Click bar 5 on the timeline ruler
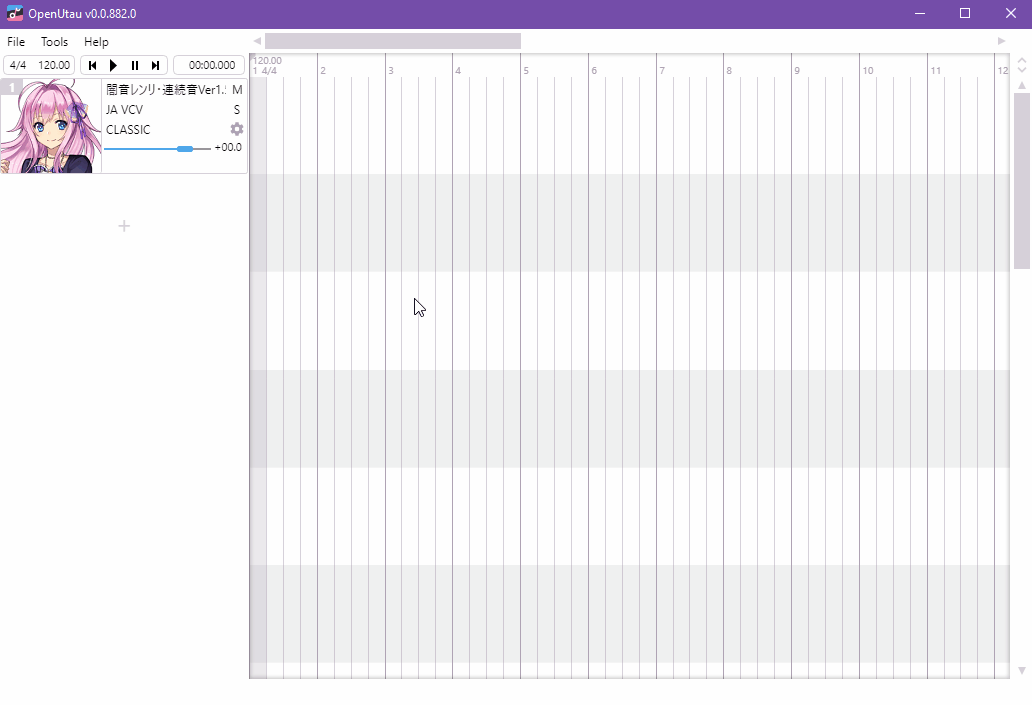Screen dimensions: 1032x705 (526, 70)
